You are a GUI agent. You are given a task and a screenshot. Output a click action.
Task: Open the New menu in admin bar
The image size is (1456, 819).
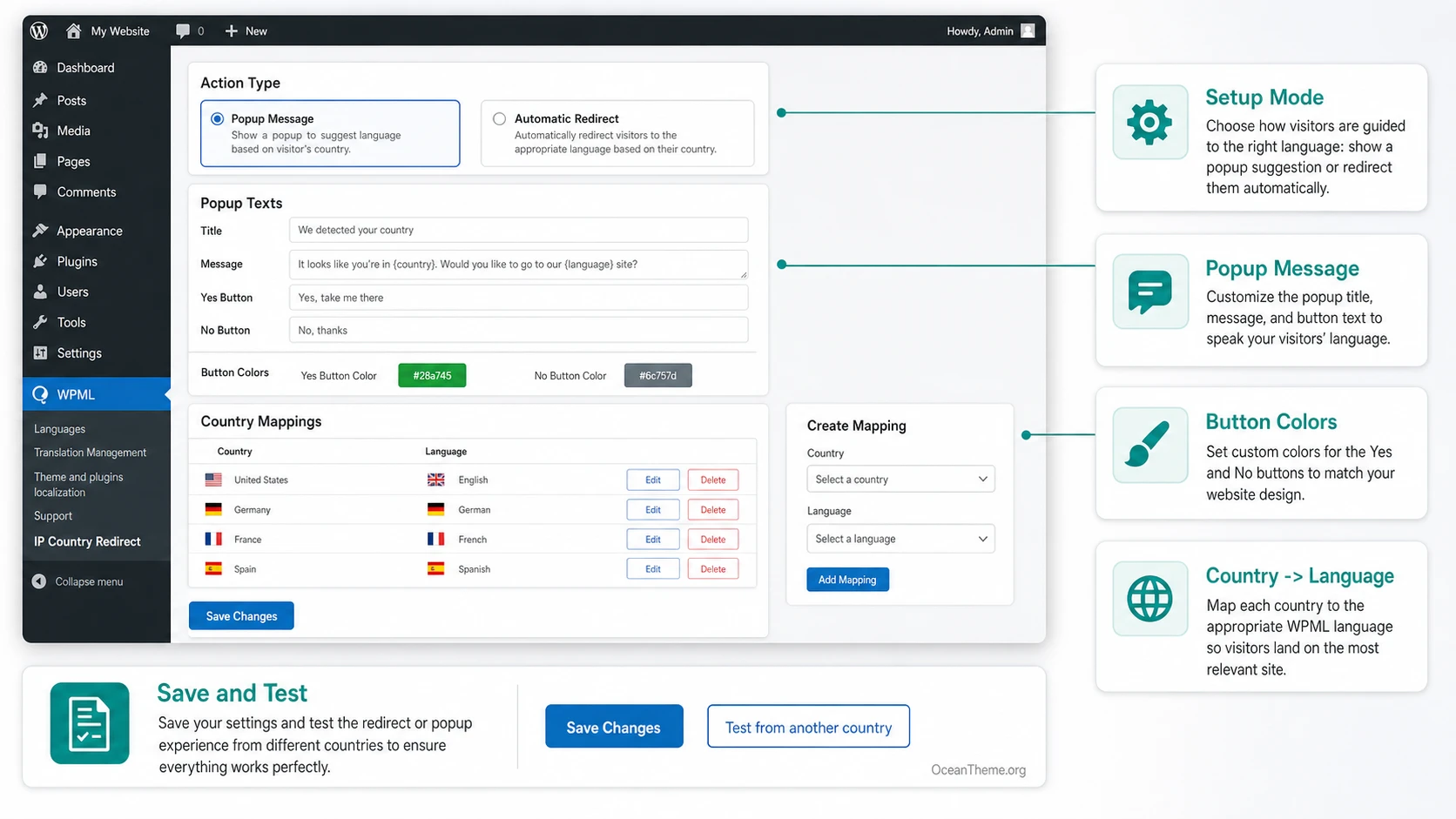coord(246,30)
